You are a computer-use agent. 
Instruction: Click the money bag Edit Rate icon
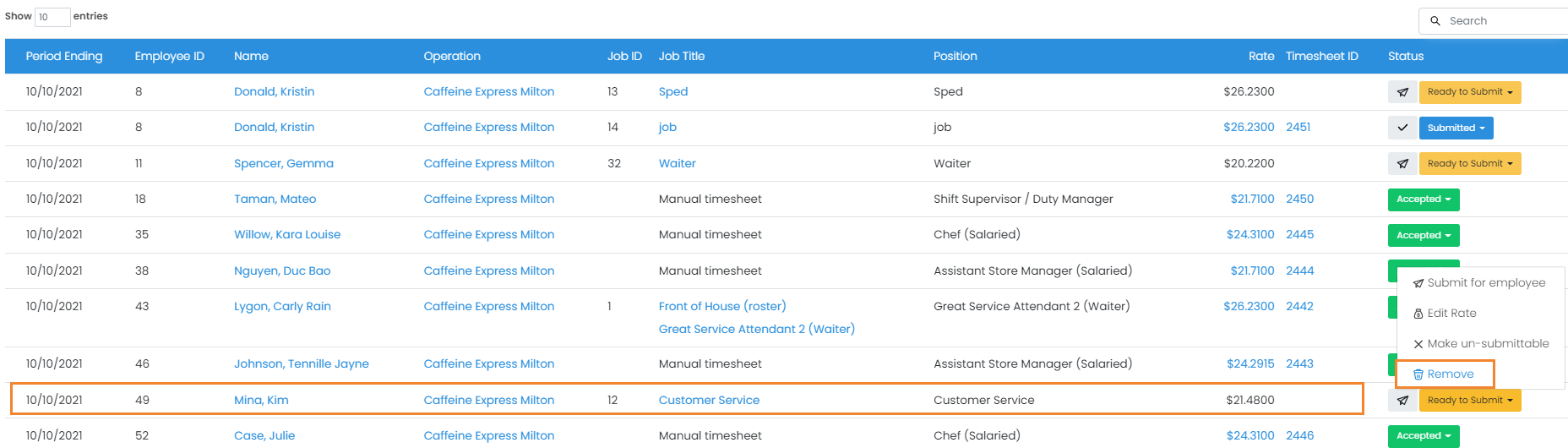point(1418,314)
